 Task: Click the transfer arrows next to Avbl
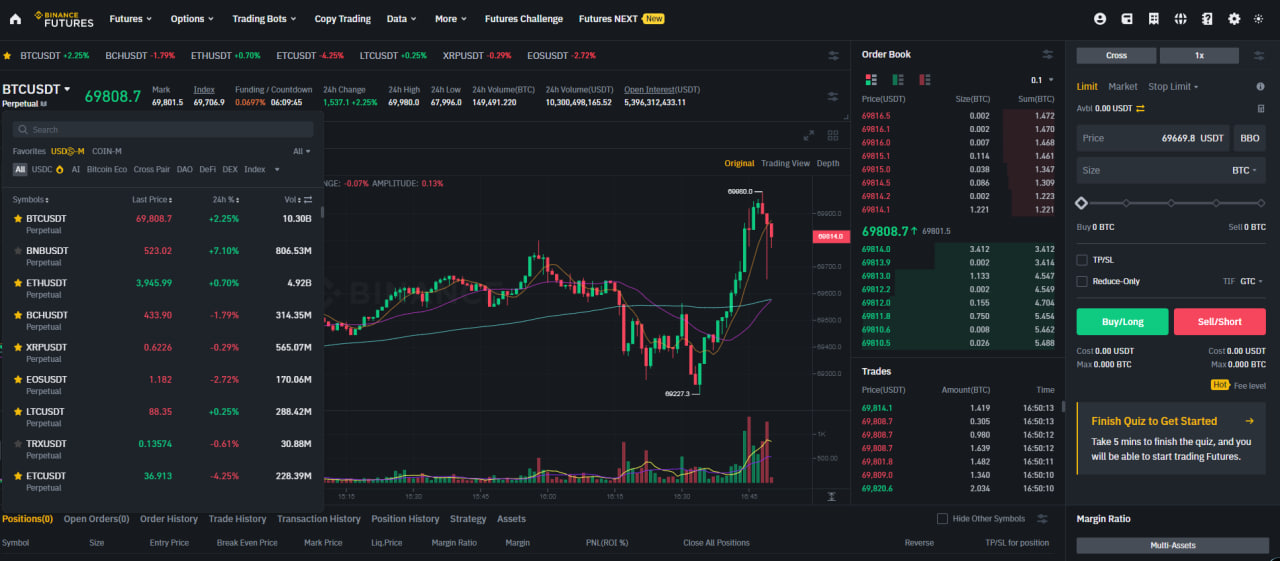tap(1140, 108)
